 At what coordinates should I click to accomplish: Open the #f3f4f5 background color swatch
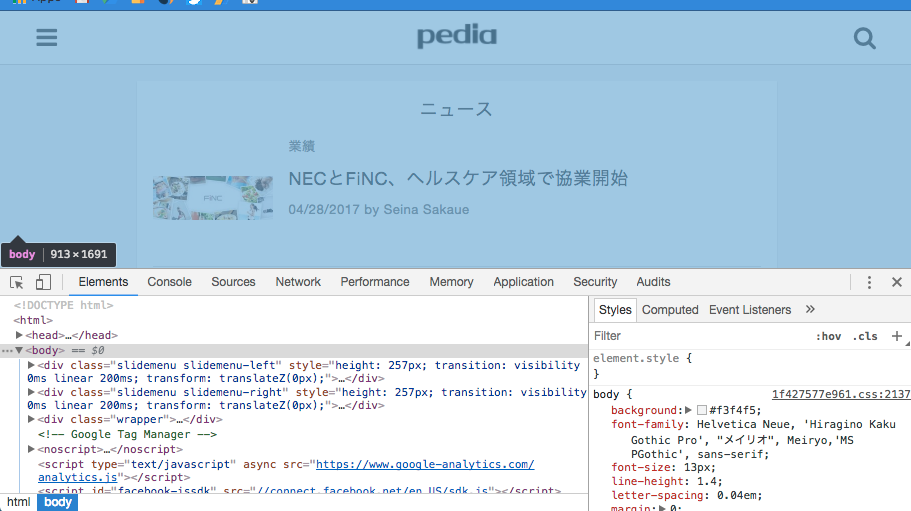(702, 411)
